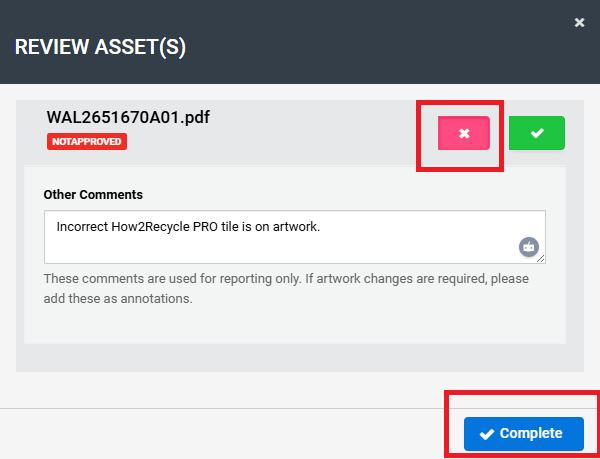Click the Other Comments label
Image resolution: width=600 pixels, height=459 pixels.
point(93,194)
